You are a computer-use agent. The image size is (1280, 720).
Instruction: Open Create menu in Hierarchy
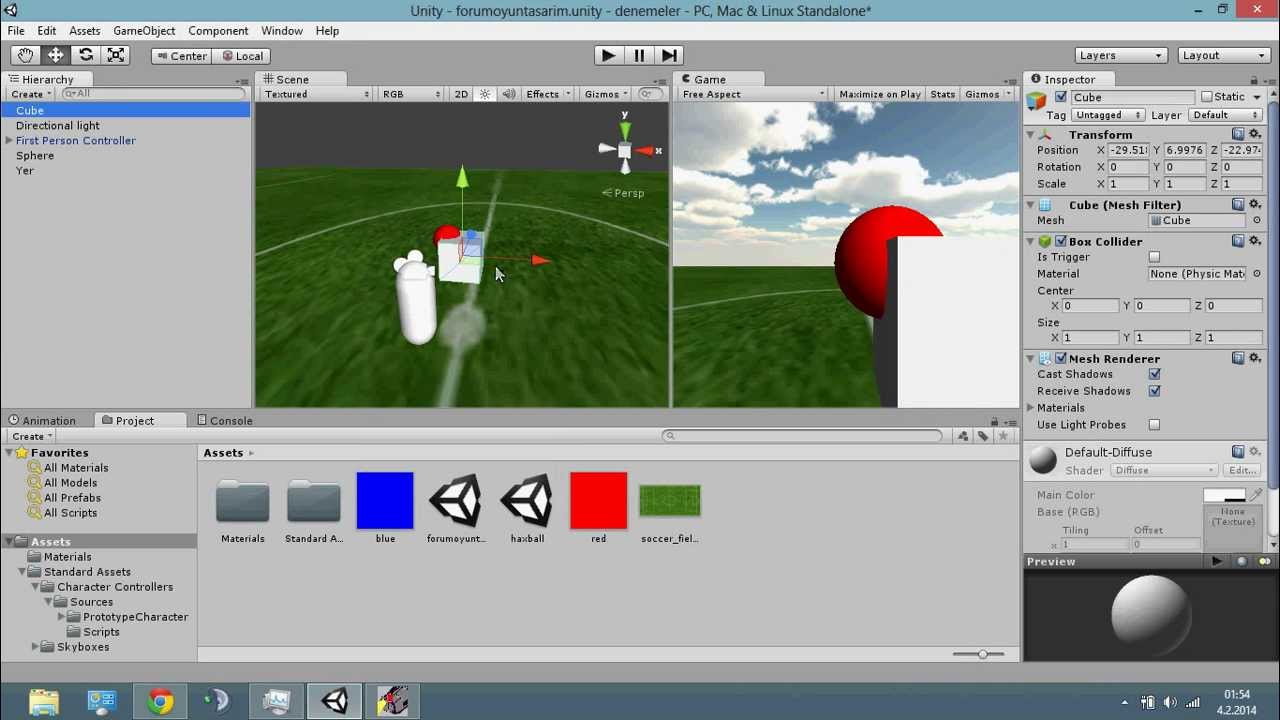(31, 94)
